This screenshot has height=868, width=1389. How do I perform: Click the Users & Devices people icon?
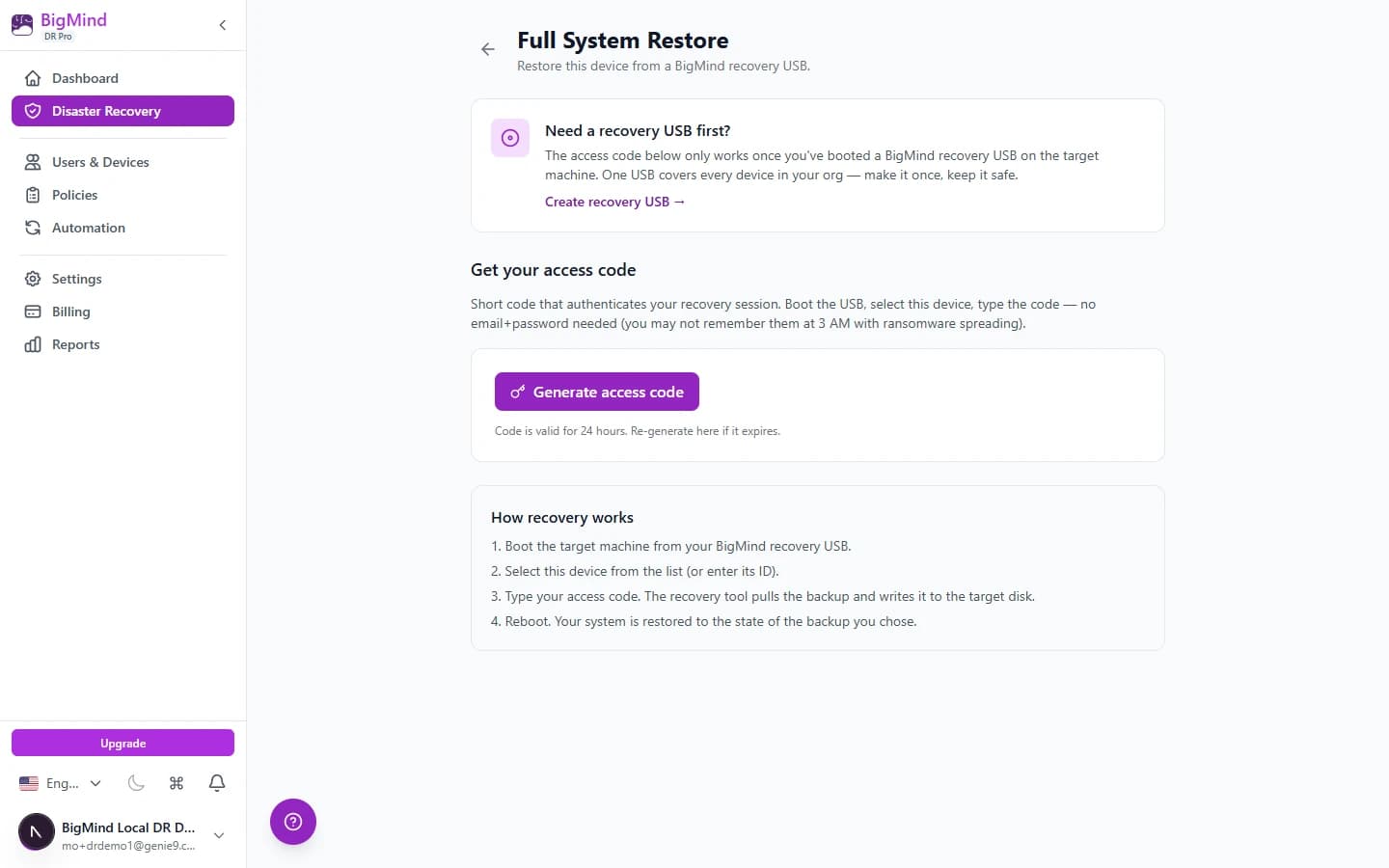click(x=33, y=162)
